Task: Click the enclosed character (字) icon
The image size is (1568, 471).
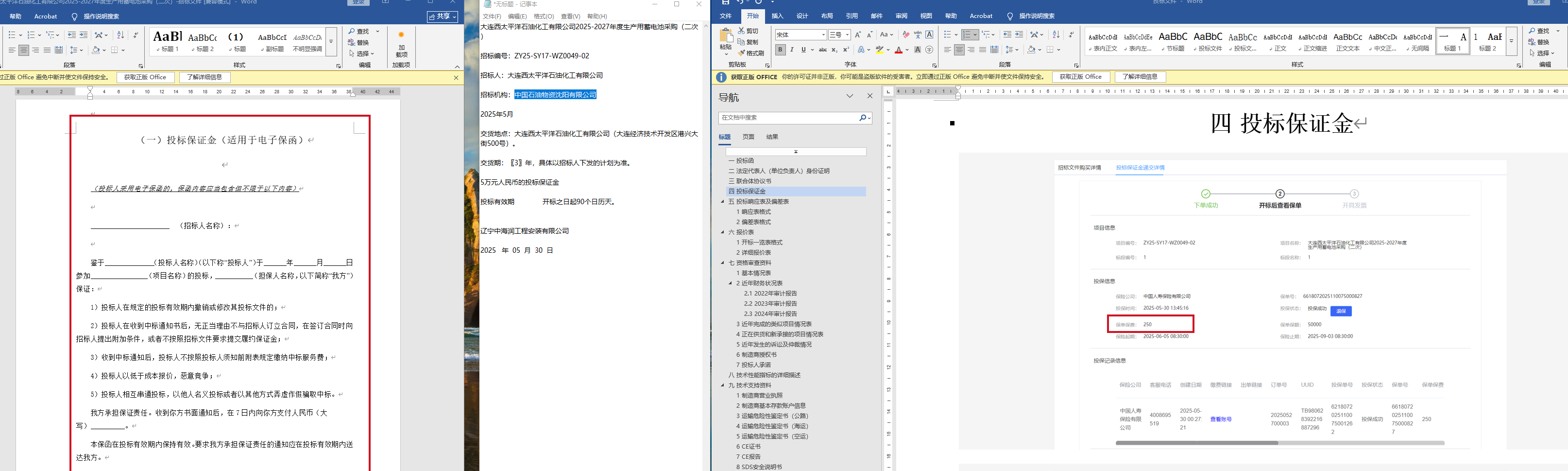Action: click(x=929, y=50)
